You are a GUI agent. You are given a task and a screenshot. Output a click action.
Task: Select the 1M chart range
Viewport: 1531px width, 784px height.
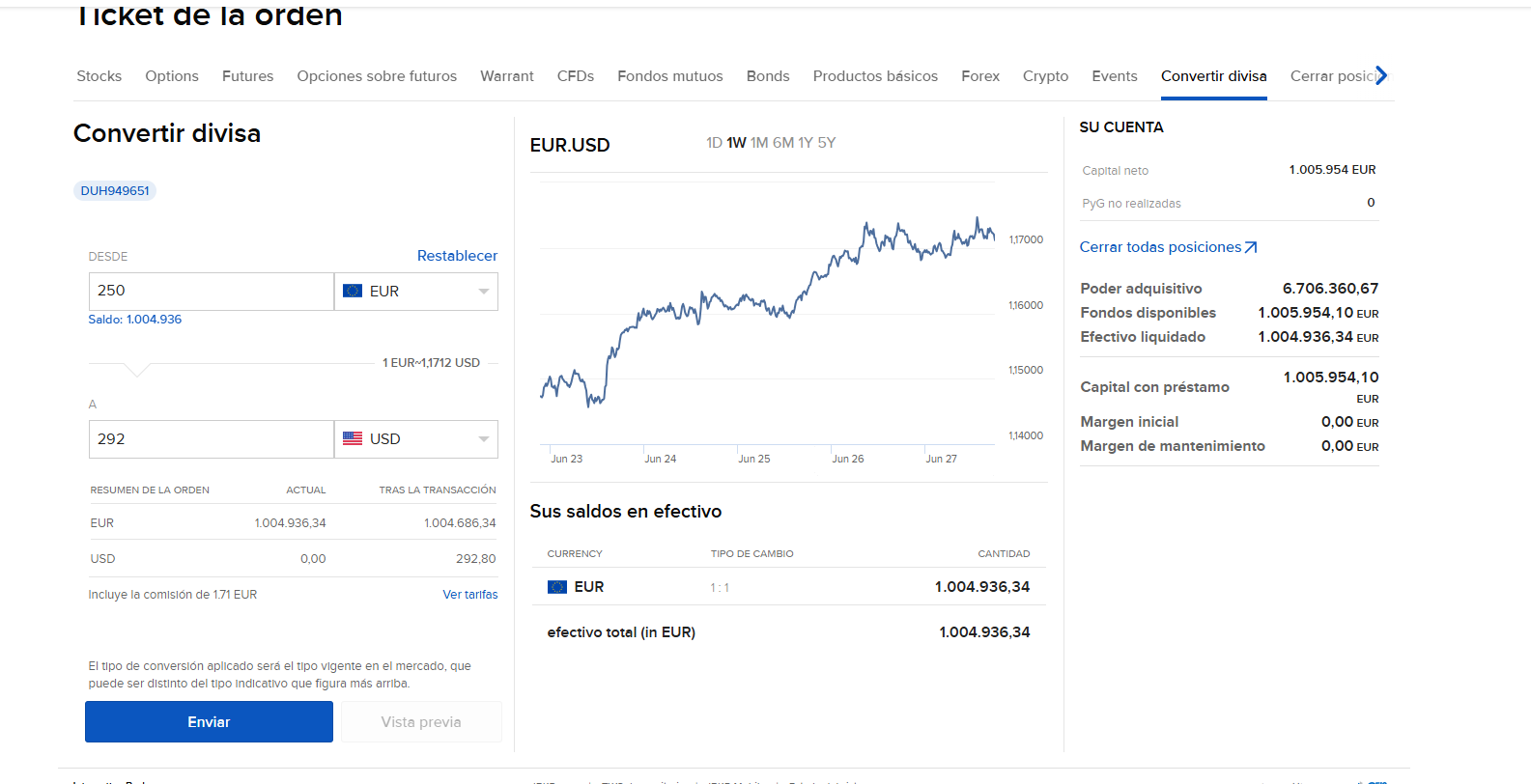[x=759, y=143]
